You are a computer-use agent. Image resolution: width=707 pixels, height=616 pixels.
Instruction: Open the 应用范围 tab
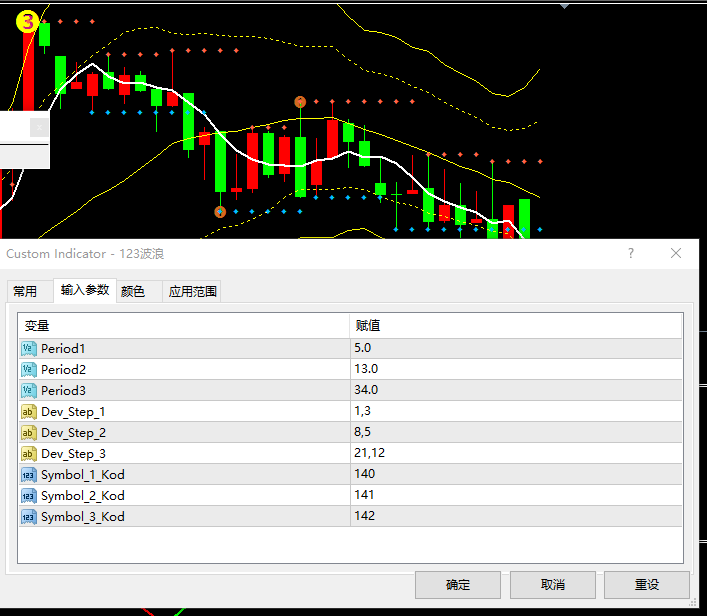pyautogui.click(x=193, y=291)
